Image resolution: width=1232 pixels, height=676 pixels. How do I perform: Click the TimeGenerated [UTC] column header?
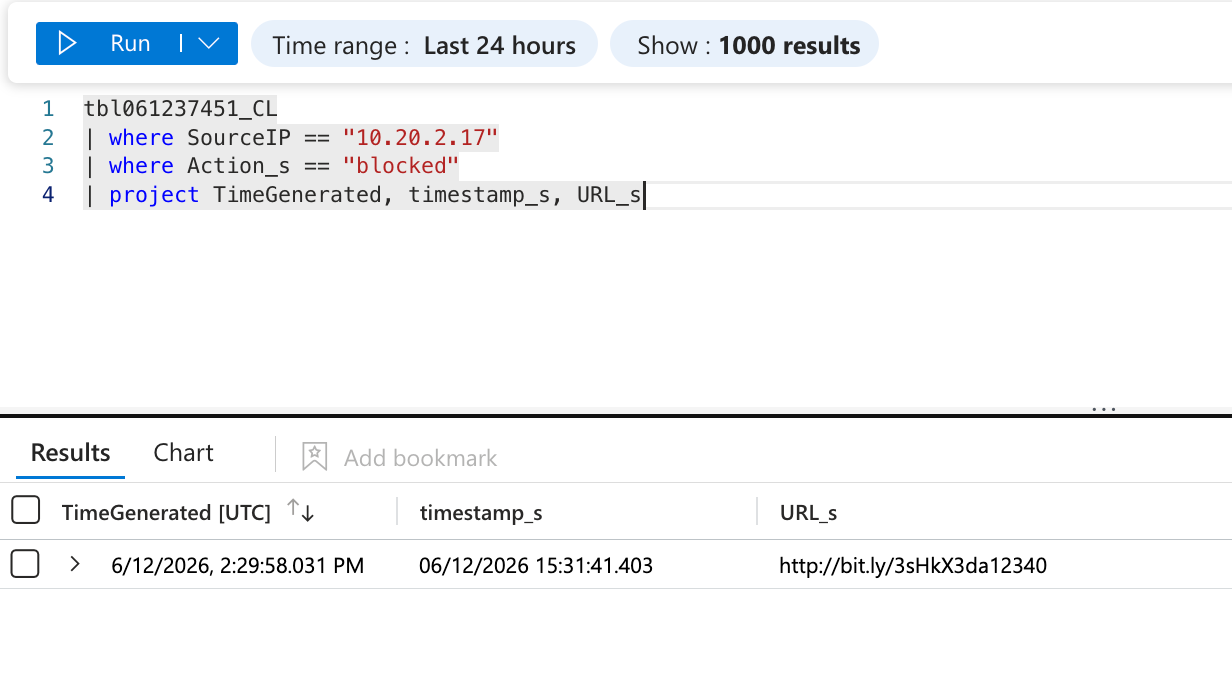(x=166, y=513)
